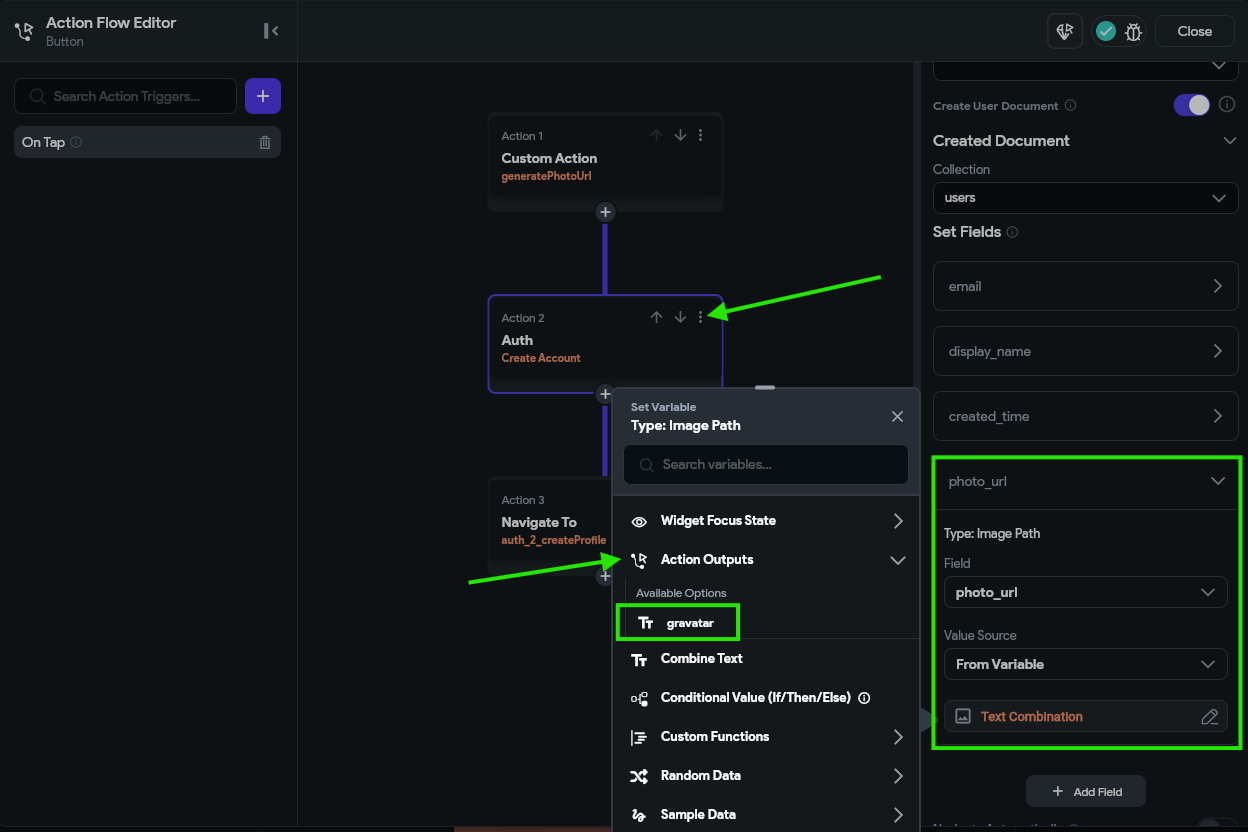Screen dimensions: 1248x832
Task: Open Action 1 options menu
Action: coord(700,135)
